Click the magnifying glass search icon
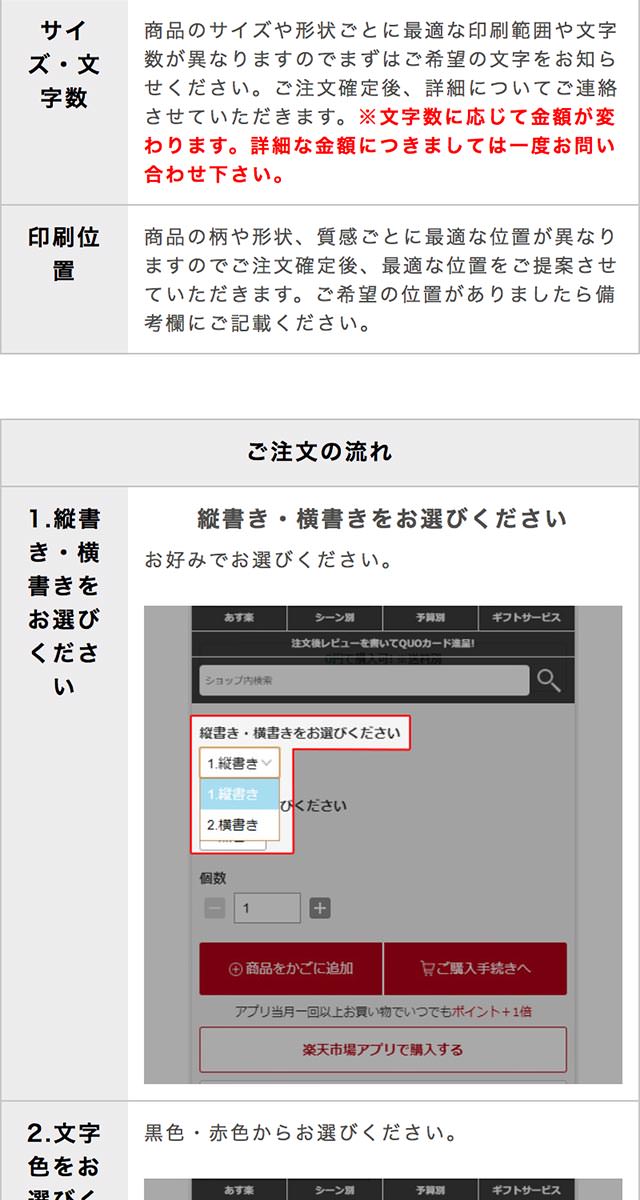Viewport: 640px width, 1200px height. [x=548, y=680]
